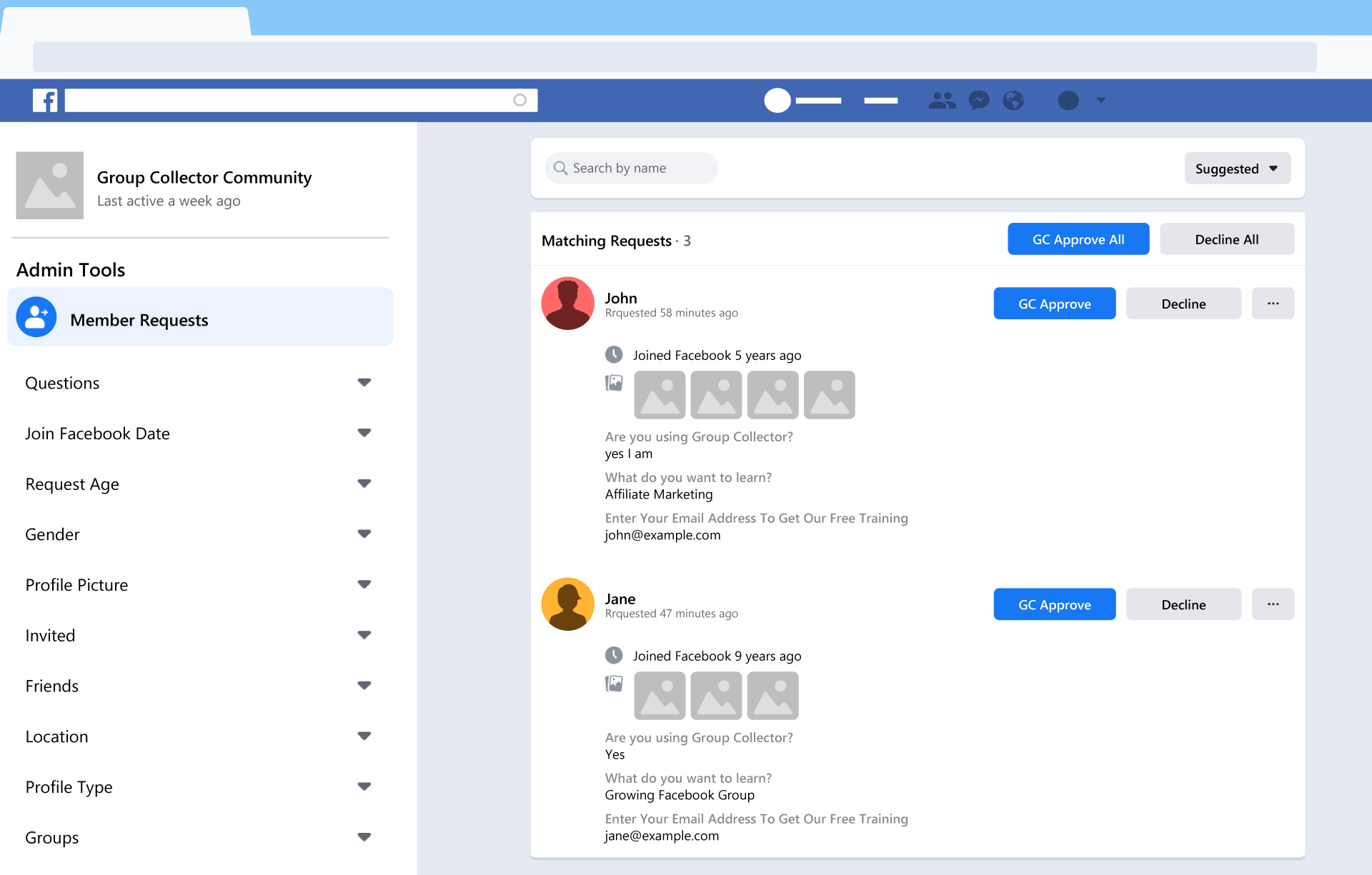This screenshot has width=1372, height=875.
Task: Click John's red profile avatar
Action: tap(567, 304)
